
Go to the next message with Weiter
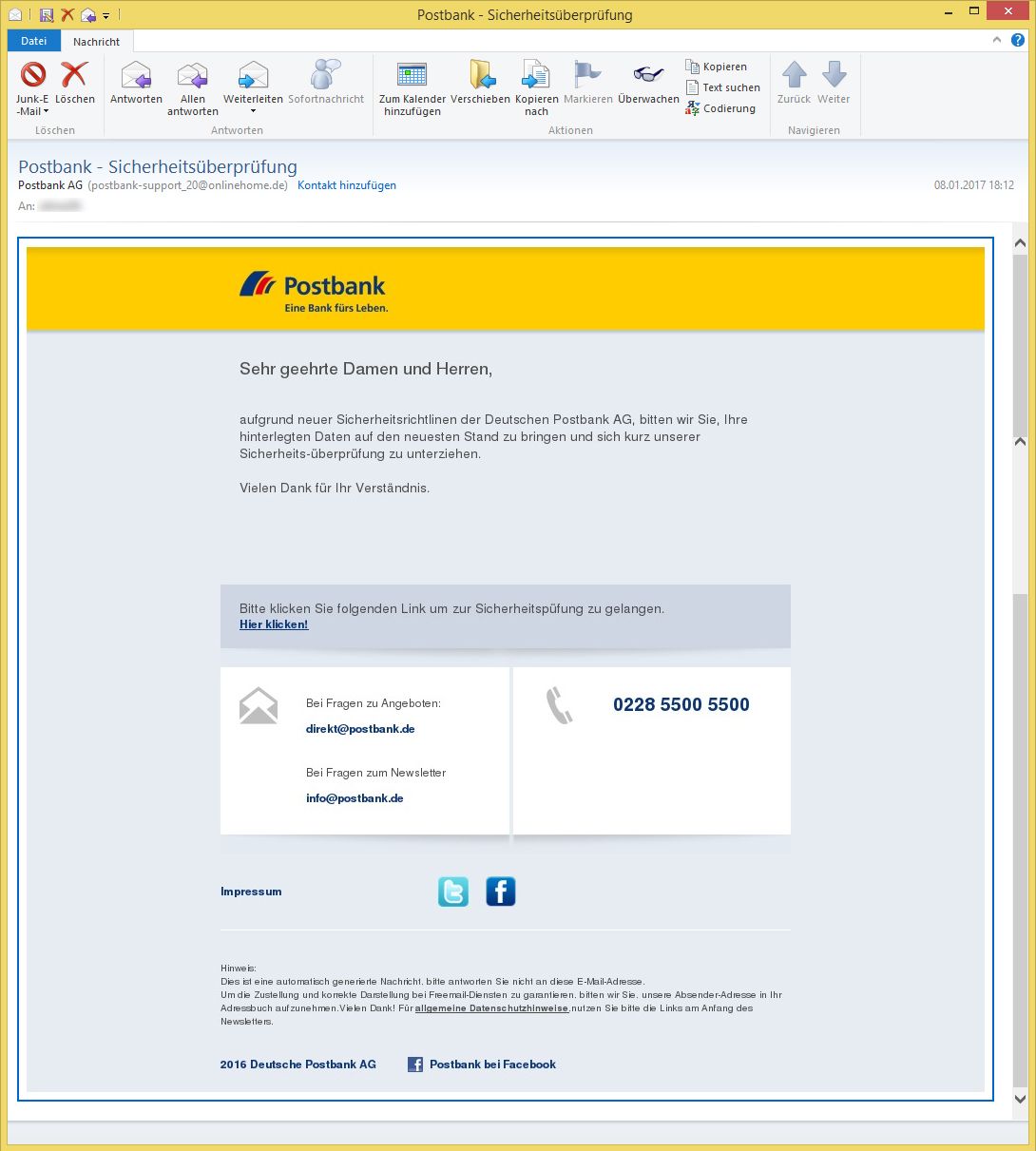pos(834,83)
